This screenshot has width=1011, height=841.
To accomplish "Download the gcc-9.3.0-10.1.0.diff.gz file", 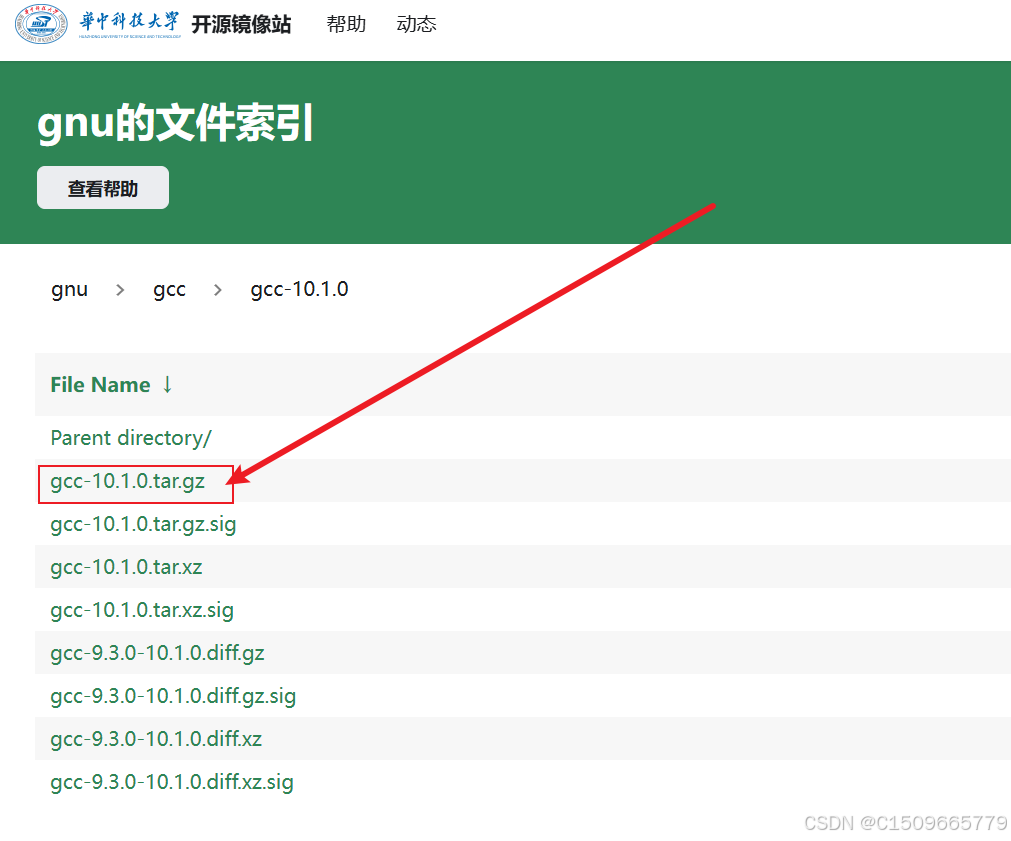I will [x=157, y=653].
